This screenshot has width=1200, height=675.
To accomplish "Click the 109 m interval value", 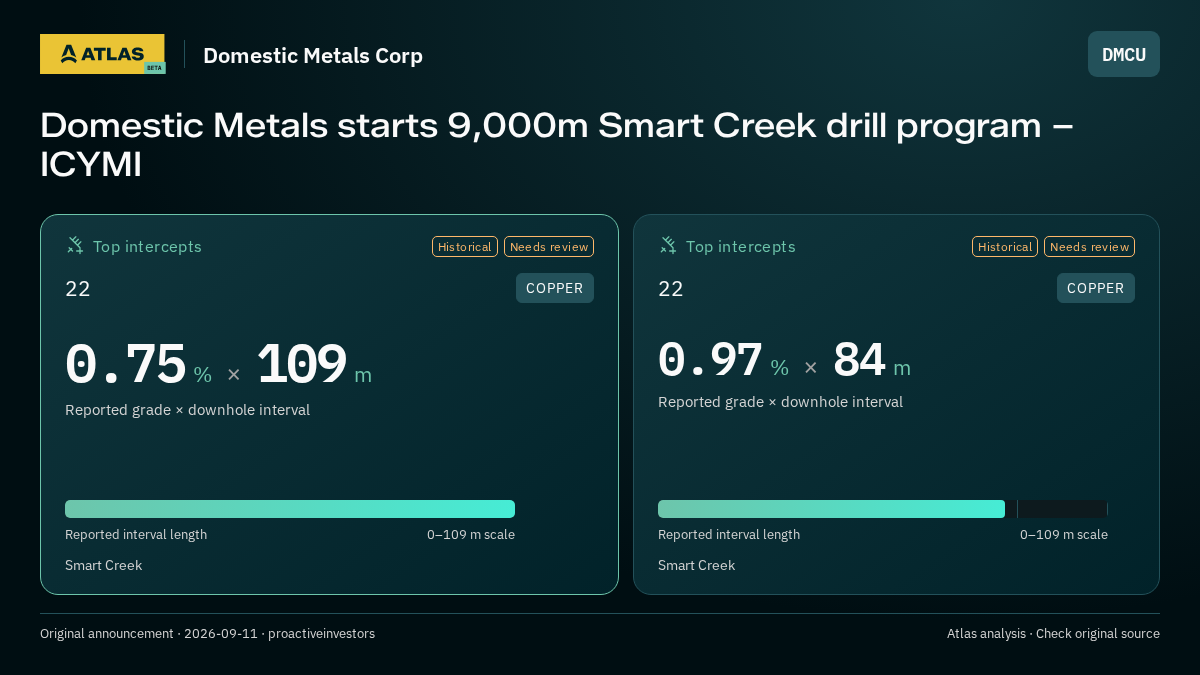I will [x=302, y=364].
